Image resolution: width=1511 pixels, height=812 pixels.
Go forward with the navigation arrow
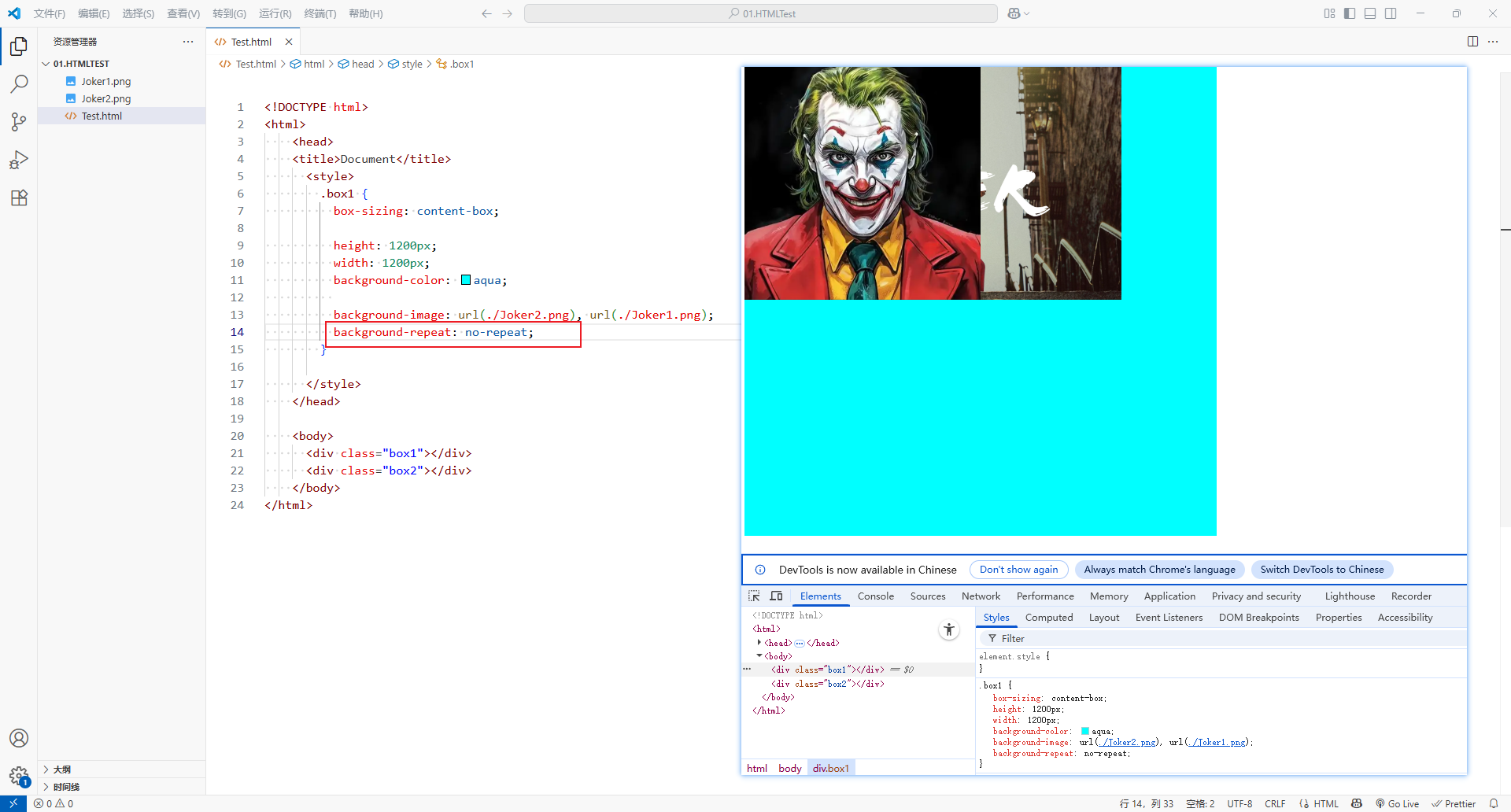[508, 13]
